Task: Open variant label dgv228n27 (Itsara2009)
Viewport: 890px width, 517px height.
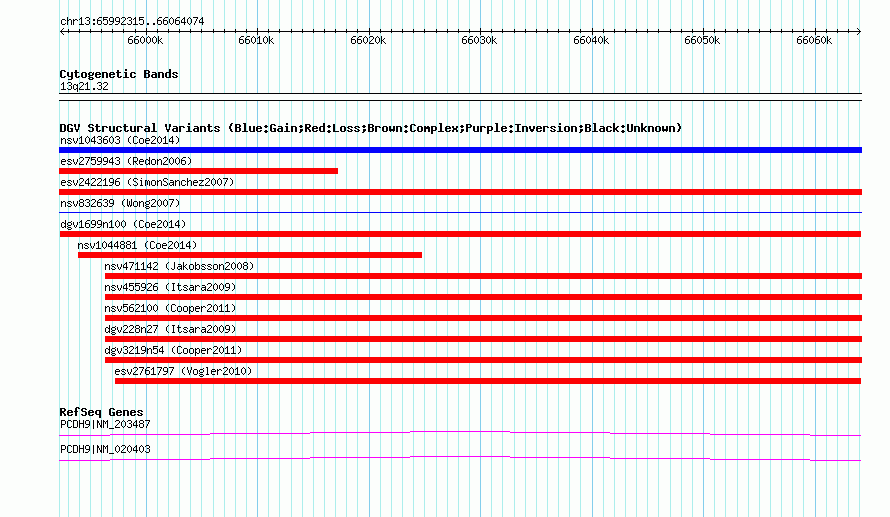Action: [170, 329]
